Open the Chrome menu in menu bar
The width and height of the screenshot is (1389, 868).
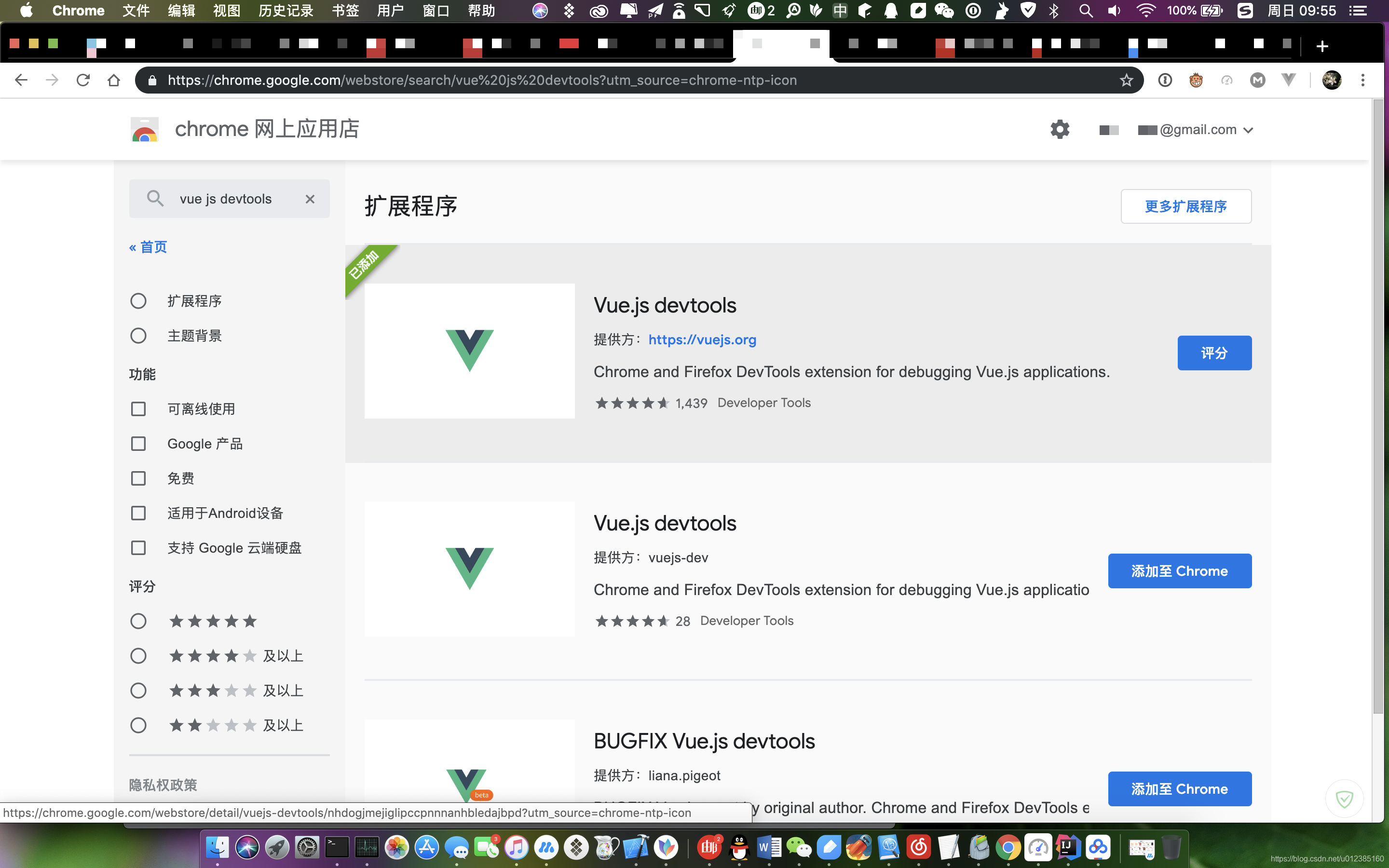click(x=78, y=10)
